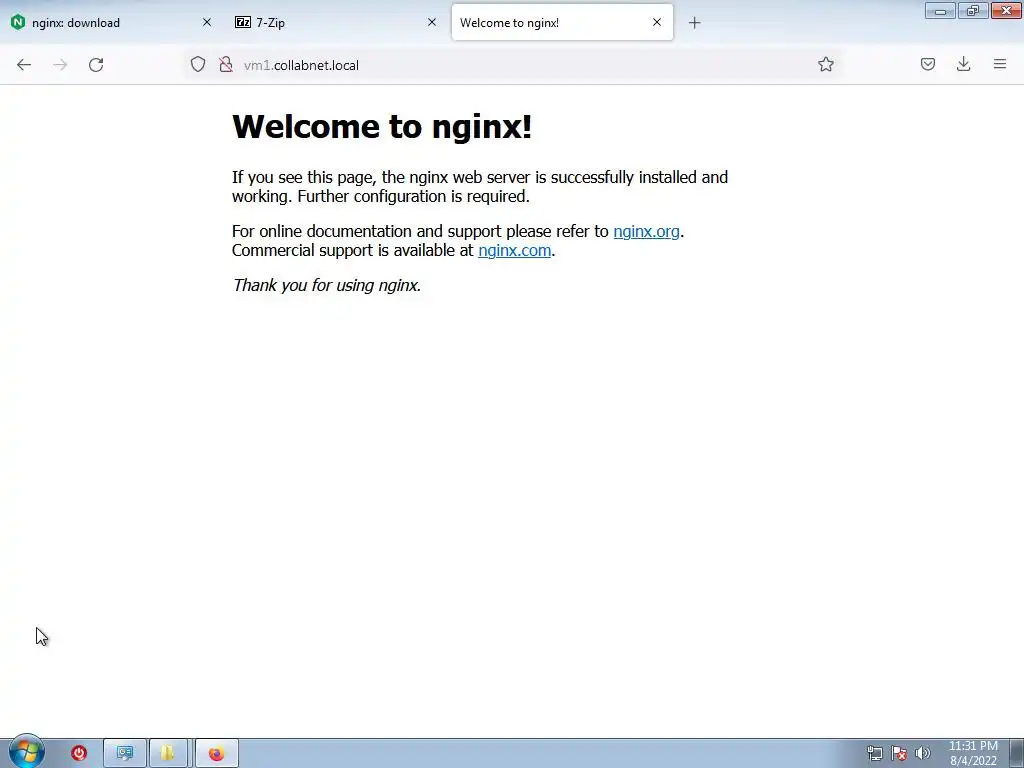Viewport: 1024px width, 768px height.
Task: Open the Windows Start menu
Action: [27, 752]
